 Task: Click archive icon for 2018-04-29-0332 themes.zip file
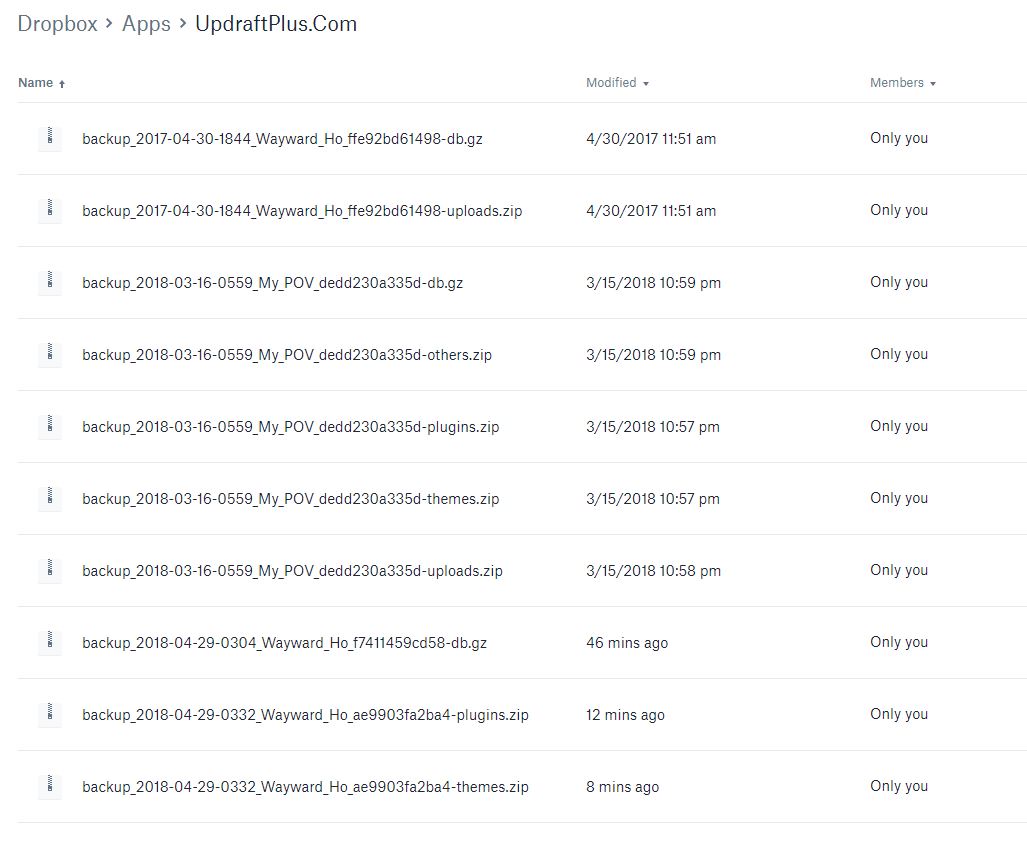tap(50, 787)
